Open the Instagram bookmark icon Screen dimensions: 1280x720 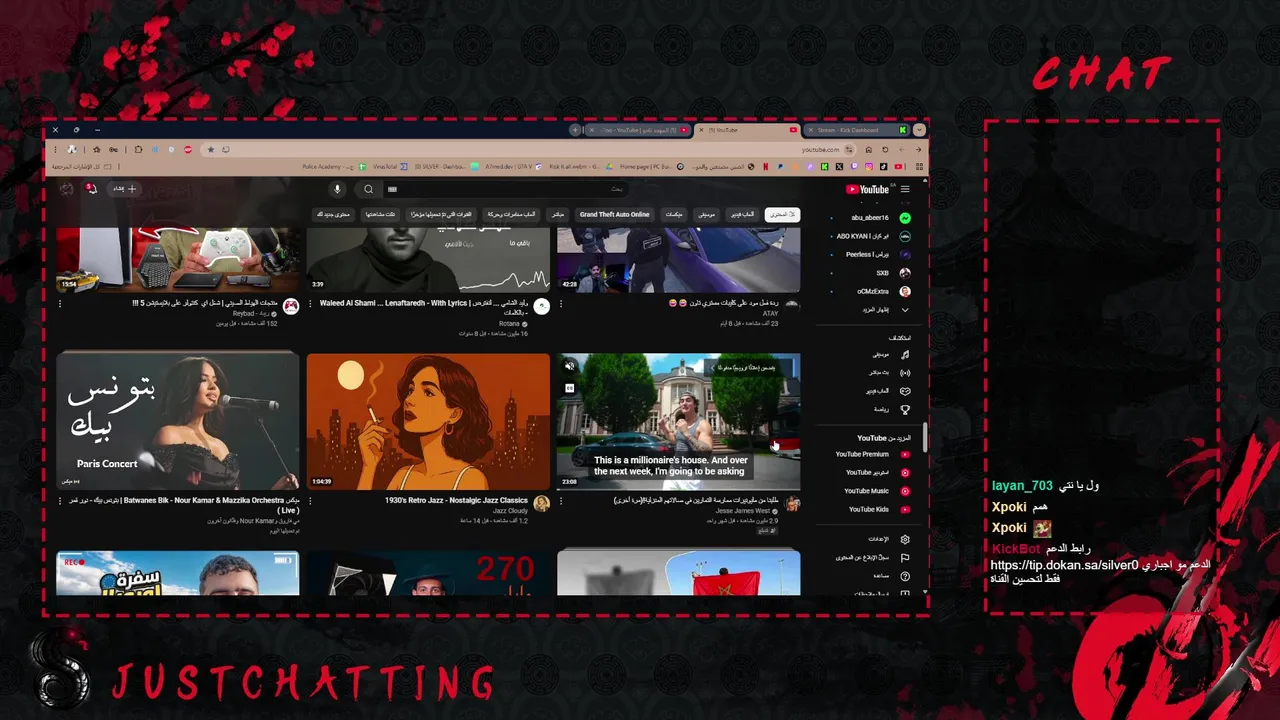(869, 167)
